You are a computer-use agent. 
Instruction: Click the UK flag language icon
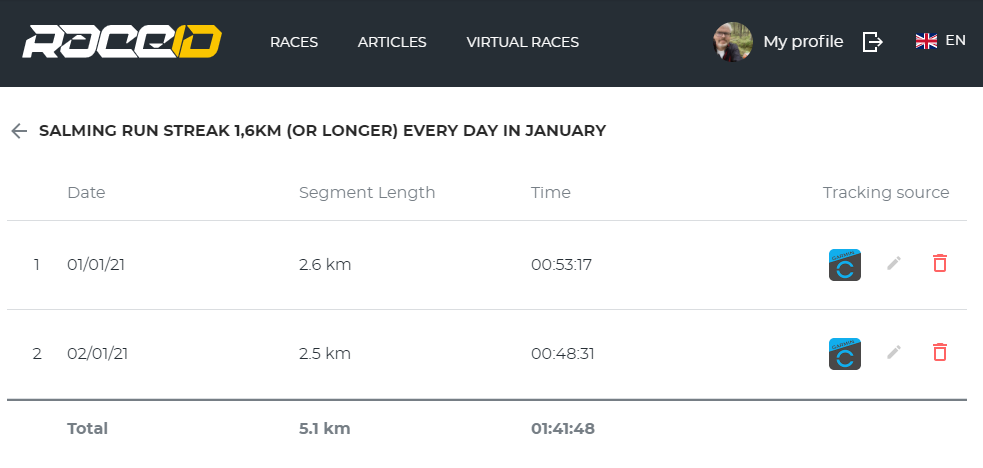click(x=926, y=41)
